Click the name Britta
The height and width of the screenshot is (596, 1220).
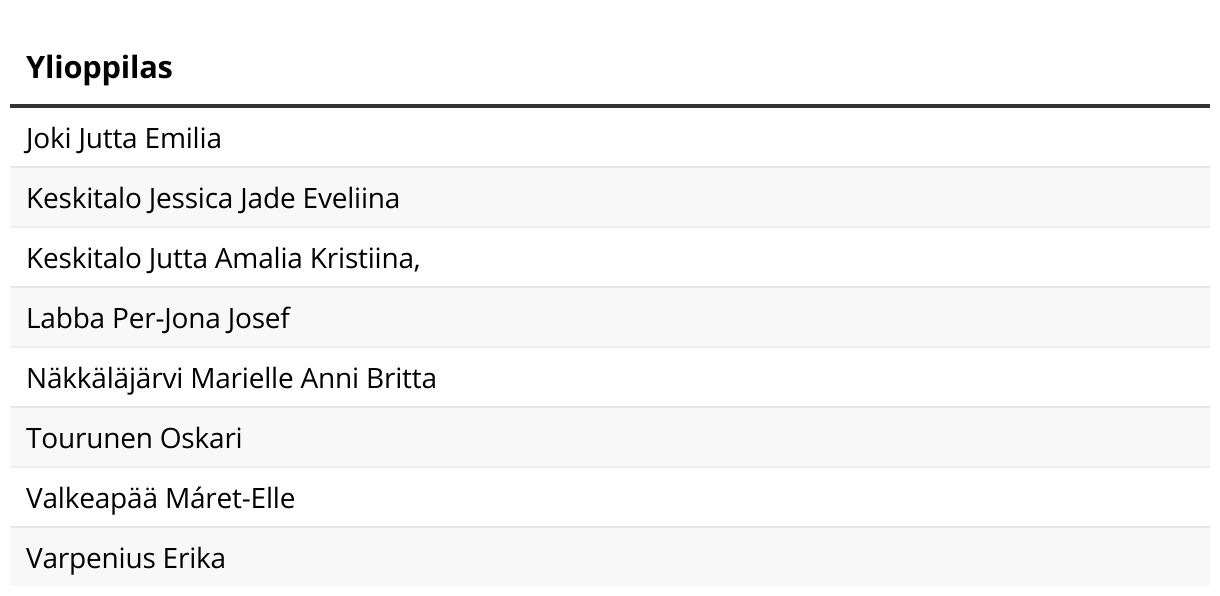pos(402,378)
